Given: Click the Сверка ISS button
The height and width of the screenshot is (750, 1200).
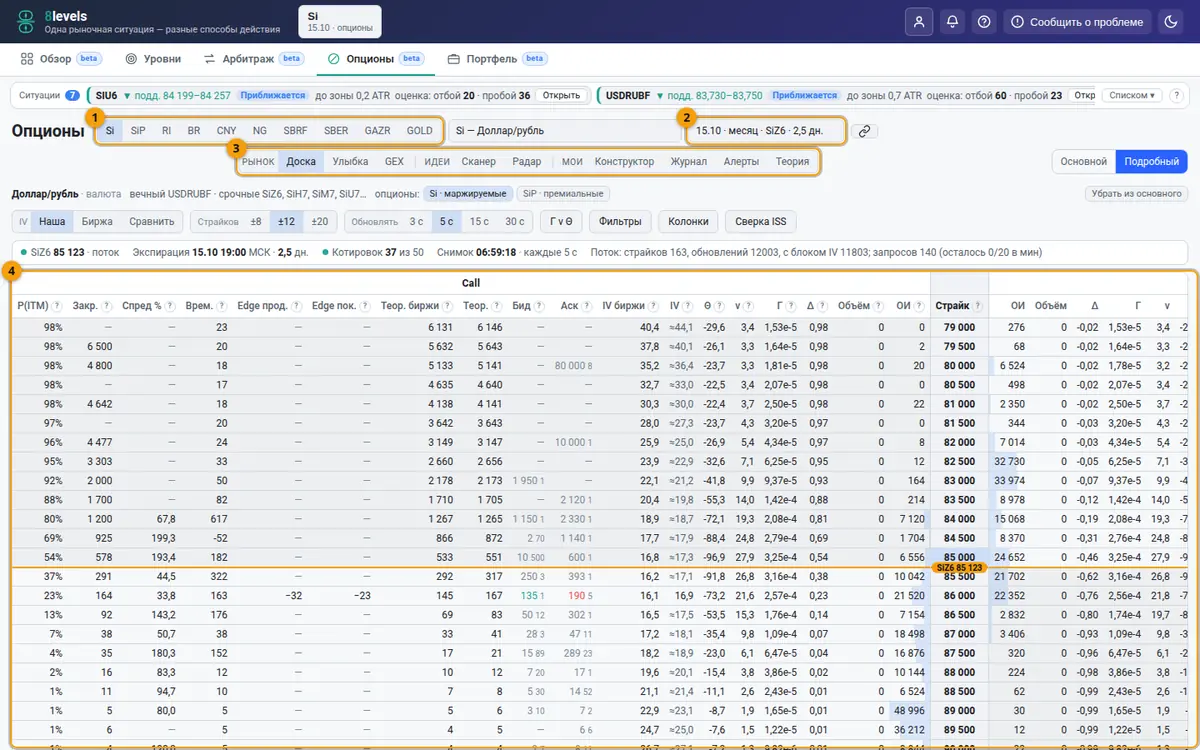Looking at the screenshot, I should 761,221.
